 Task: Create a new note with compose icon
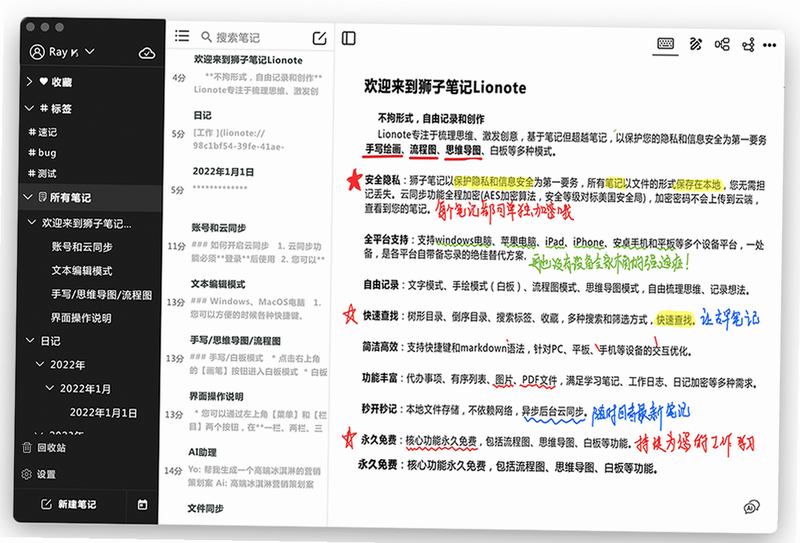coord(319,38)
